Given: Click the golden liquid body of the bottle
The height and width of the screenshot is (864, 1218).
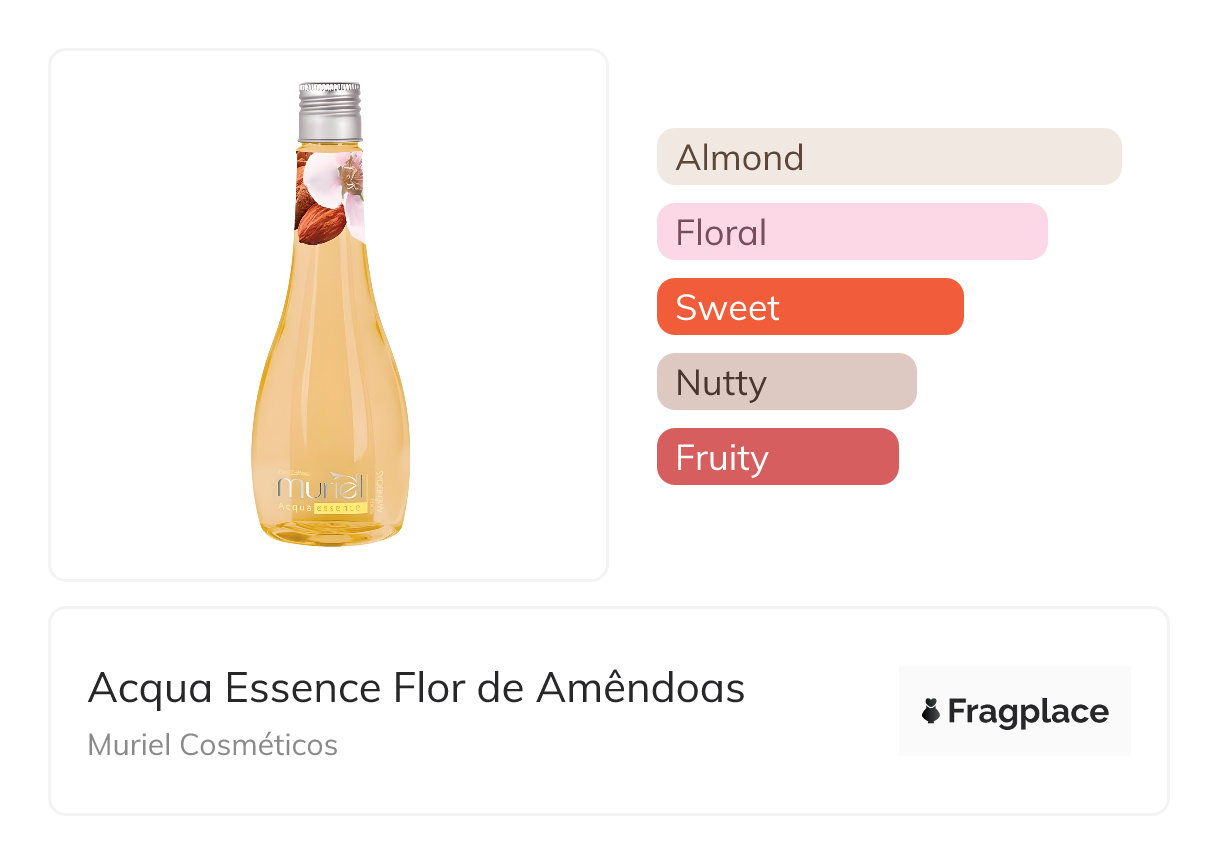Looking at the screenshot, I should (329, 380).
